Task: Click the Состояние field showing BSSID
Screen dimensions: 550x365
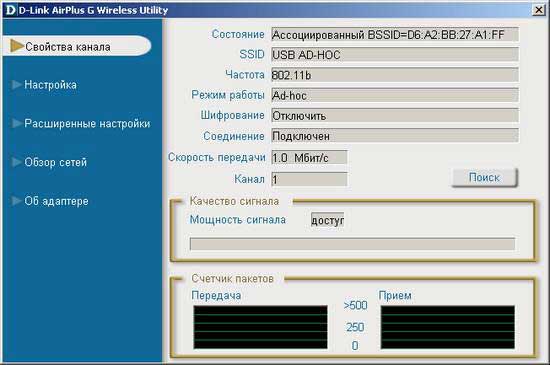Action: (x=395, y=35)
